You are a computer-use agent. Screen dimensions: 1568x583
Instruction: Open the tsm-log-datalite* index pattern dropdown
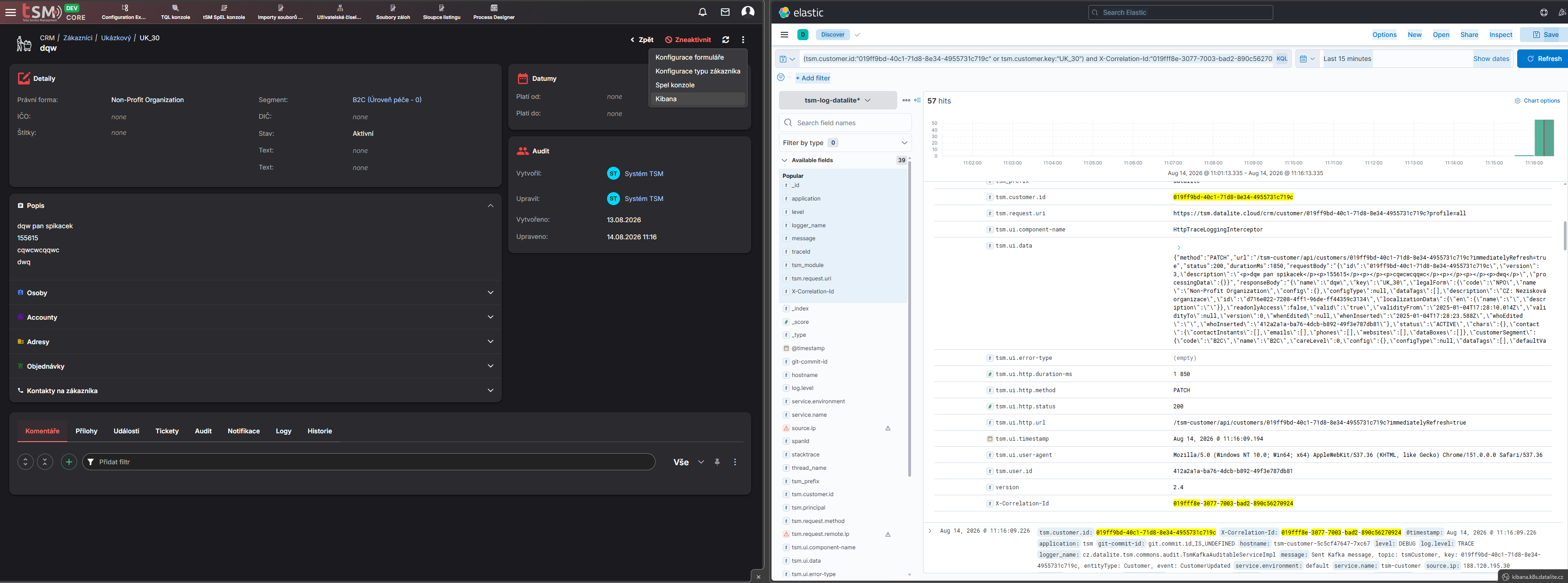pyautogui.click(x=838, y=100)
